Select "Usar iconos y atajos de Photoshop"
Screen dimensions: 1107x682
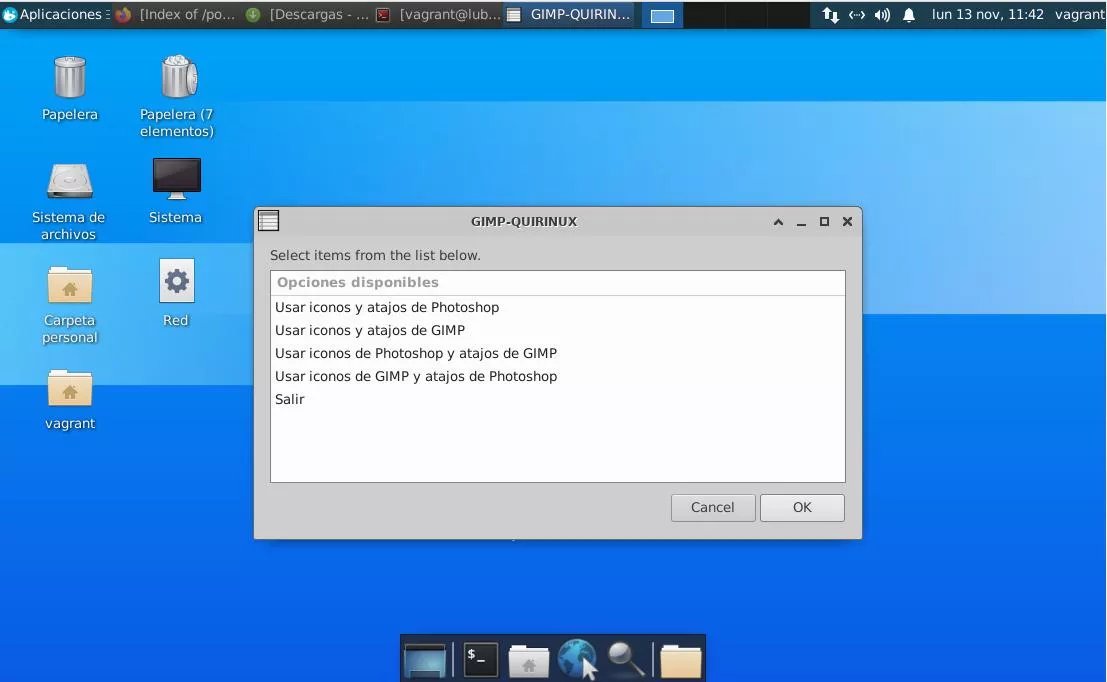(387, 307)
